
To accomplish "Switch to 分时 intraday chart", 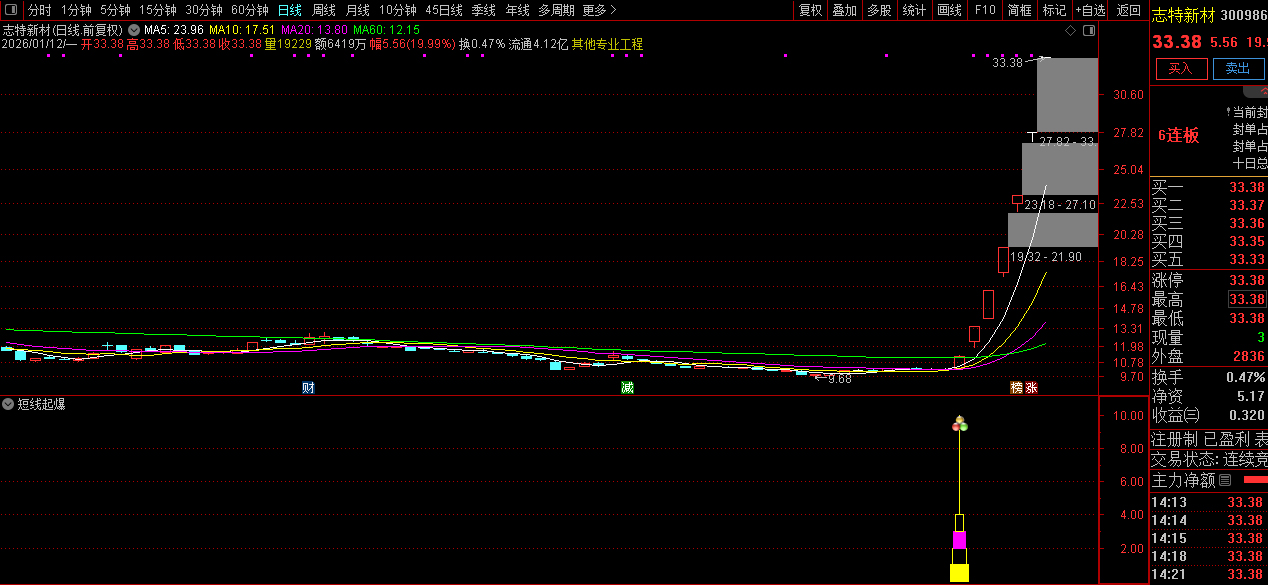I will (x=40, y=10).
